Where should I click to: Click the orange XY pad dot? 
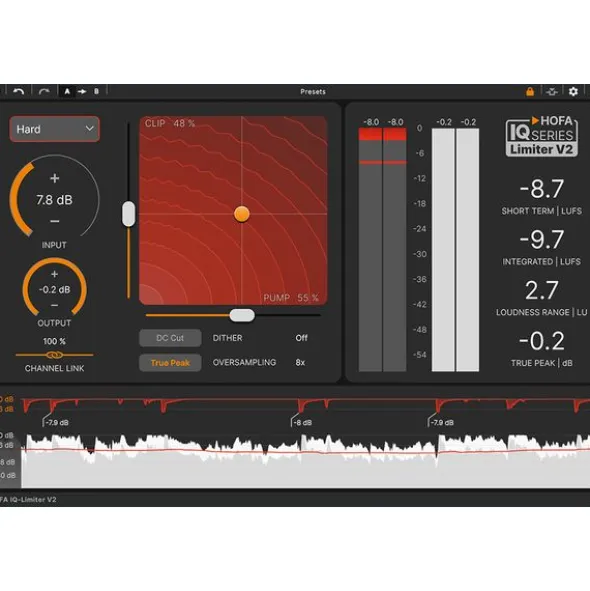coord(242,214)
